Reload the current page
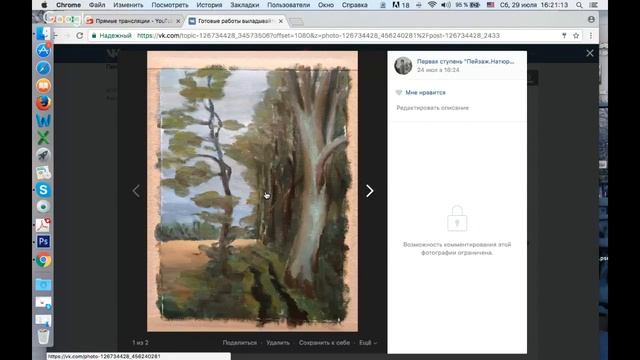 80,36
